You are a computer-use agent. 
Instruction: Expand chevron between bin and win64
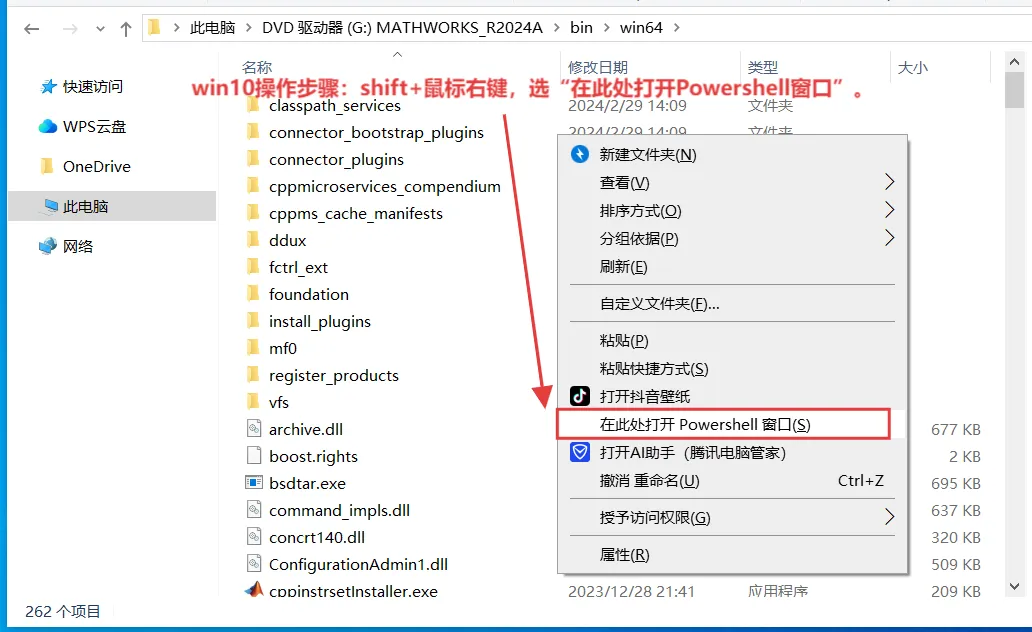(x=606, y=28)
